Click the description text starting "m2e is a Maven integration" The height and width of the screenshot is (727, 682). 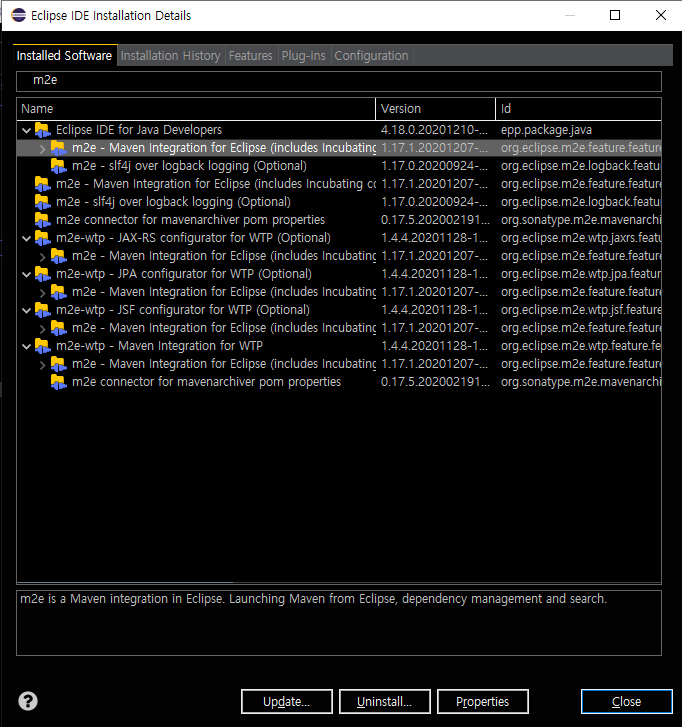pos(313,599)
